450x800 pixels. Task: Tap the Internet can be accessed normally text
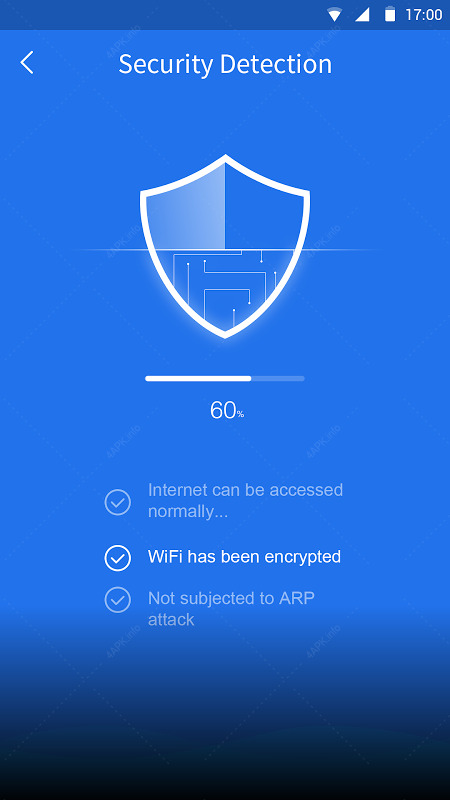click(245, 501)
